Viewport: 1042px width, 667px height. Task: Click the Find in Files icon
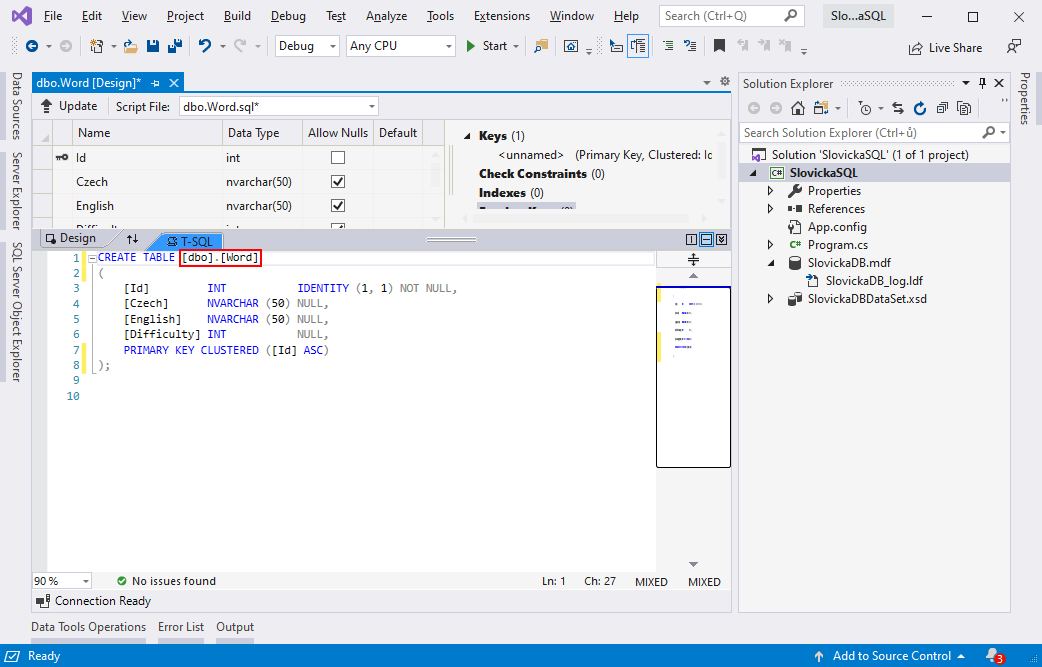click(x=542, y=46)
